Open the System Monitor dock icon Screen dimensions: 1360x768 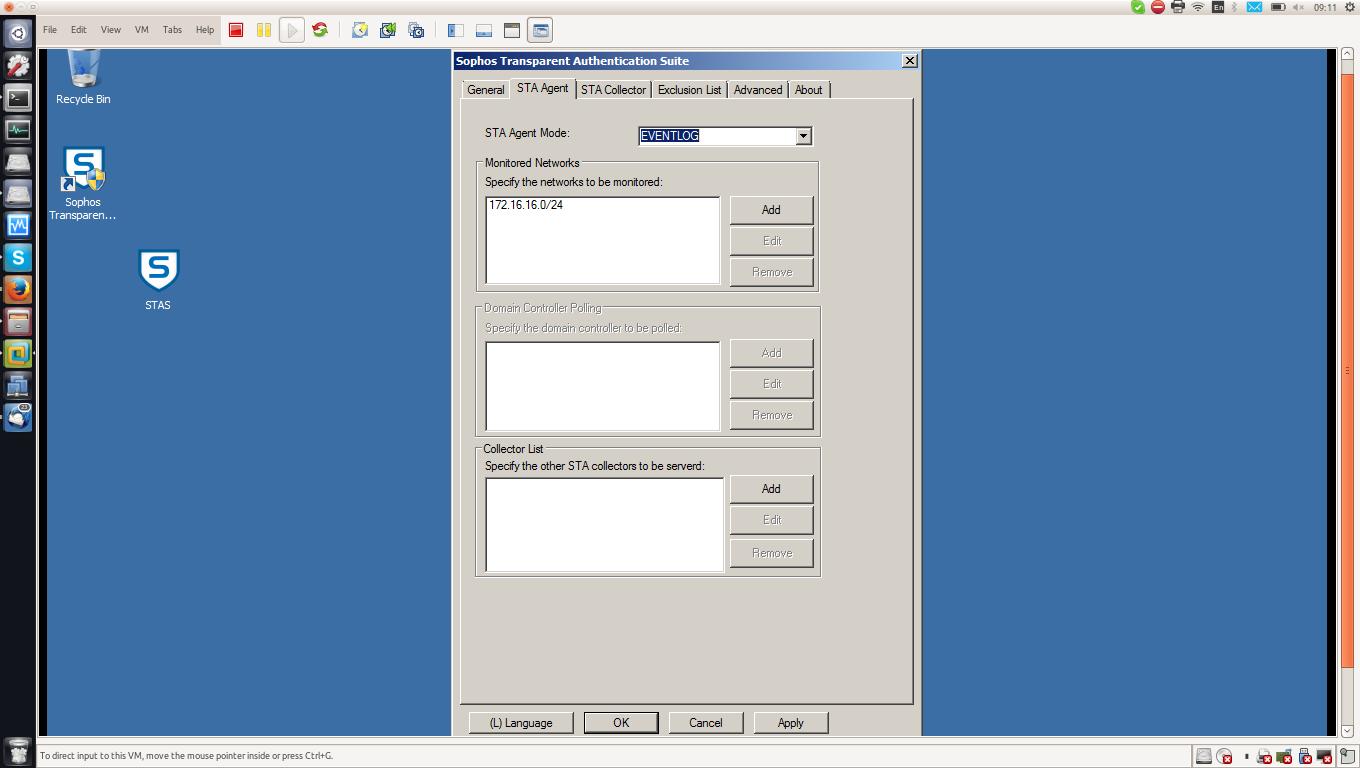(18, 129)
